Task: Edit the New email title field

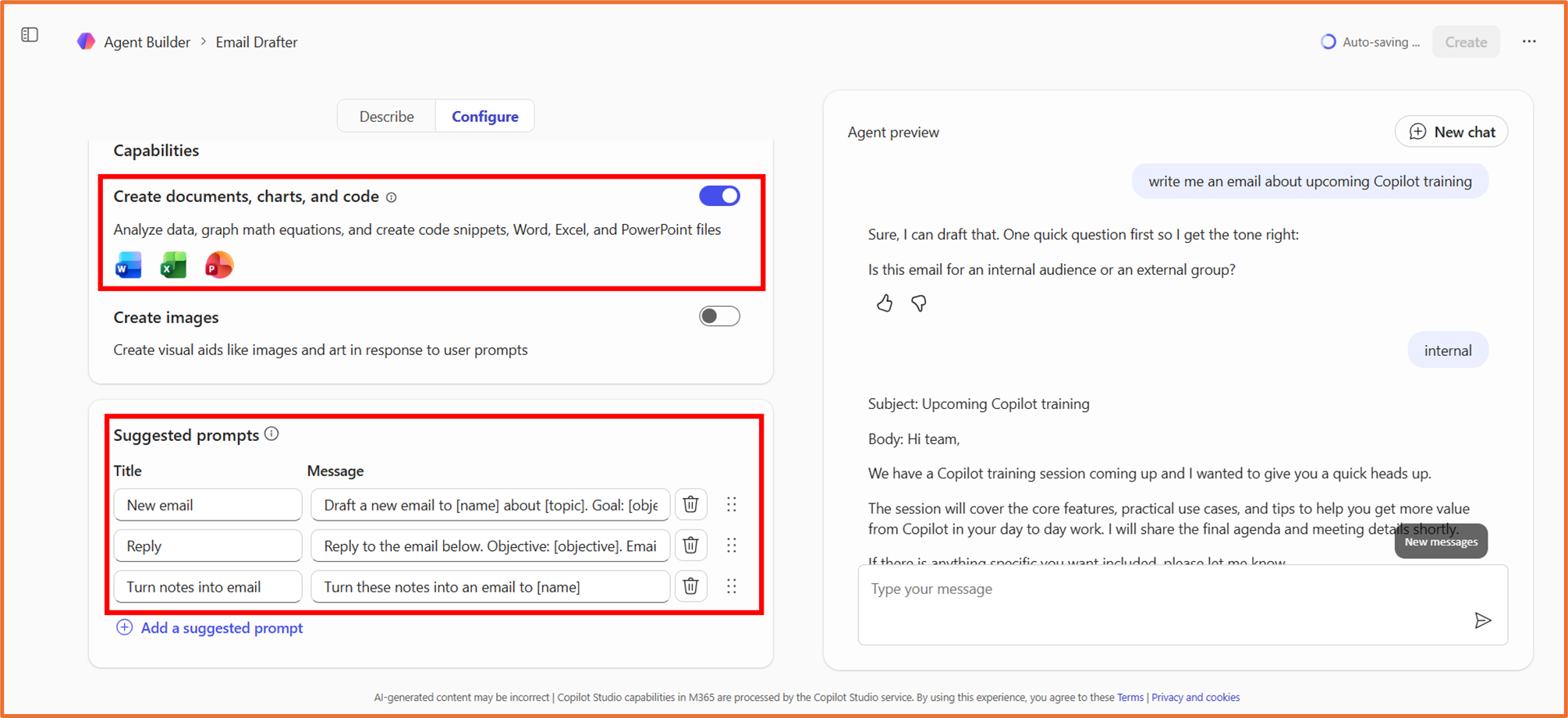Action: (208, 505)
